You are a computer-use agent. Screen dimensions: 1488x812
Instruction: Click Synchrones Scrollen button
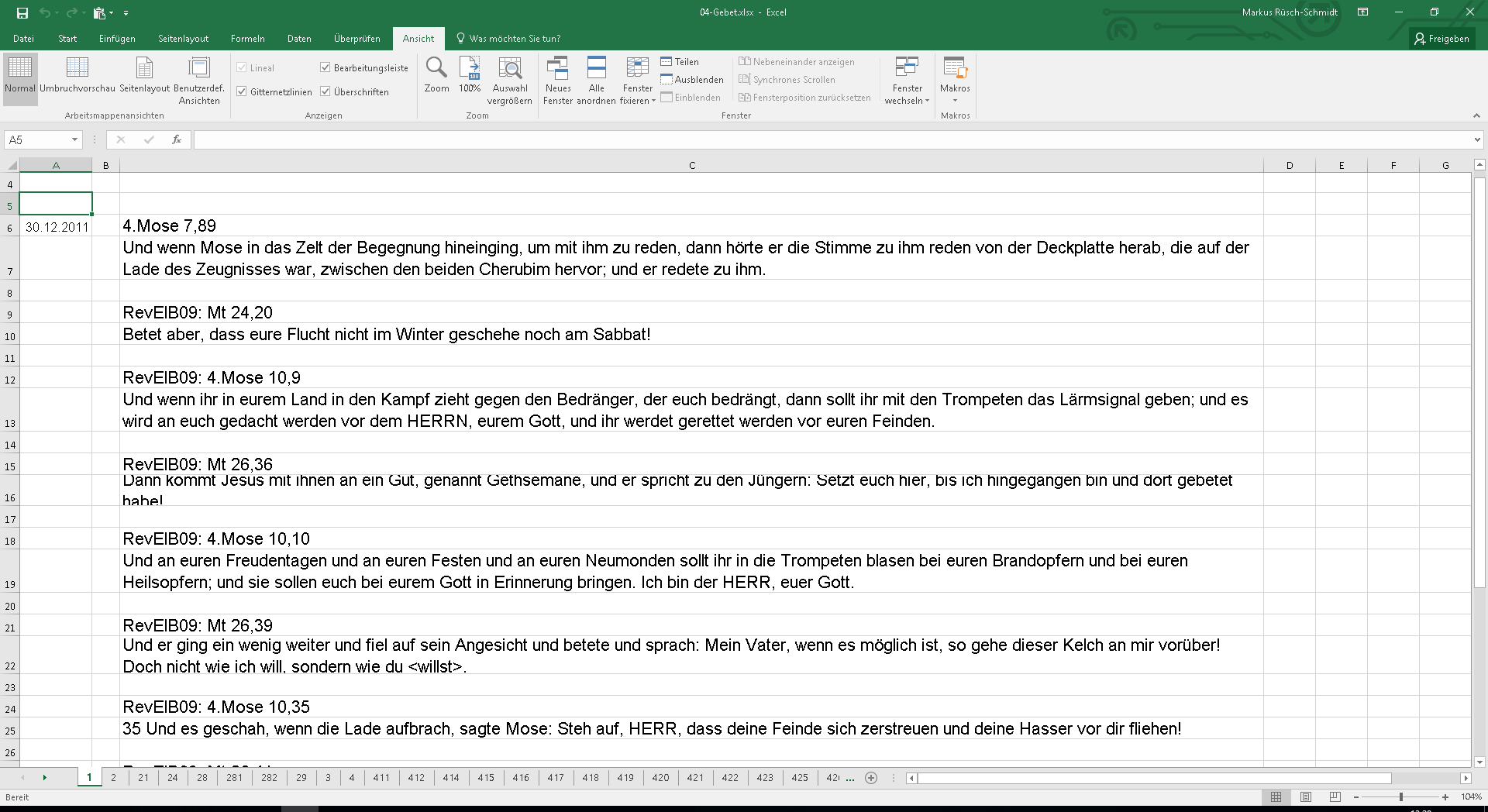[x=787, y=80]
